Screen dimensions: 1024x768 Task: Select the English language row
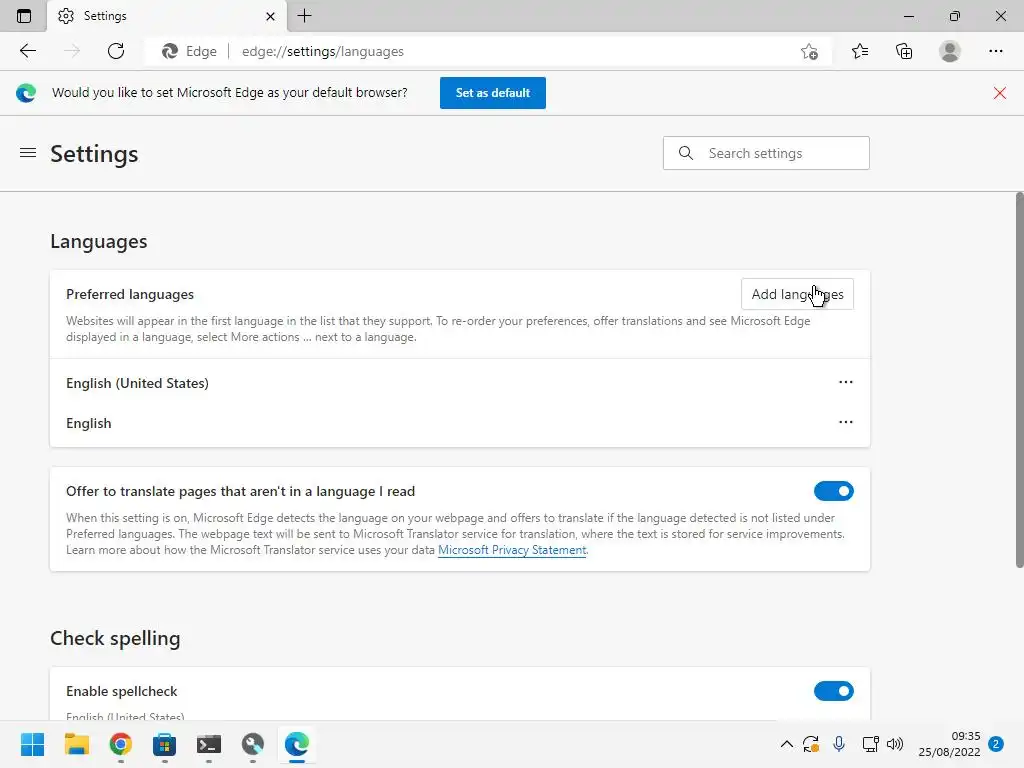[460, 423]
